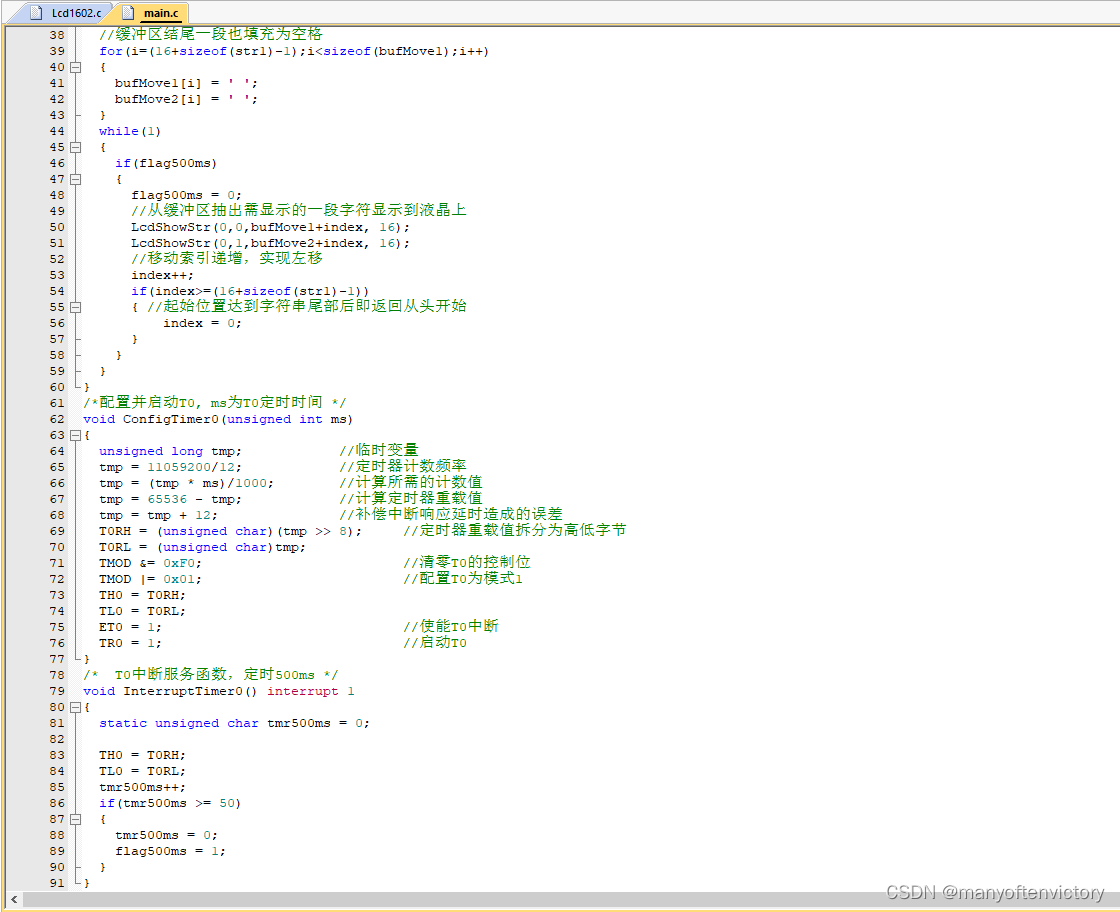Click 'T0RL = (unsigned char)tmp;' line
Viewport: 1120px width, 912px height.
(202, 547)
